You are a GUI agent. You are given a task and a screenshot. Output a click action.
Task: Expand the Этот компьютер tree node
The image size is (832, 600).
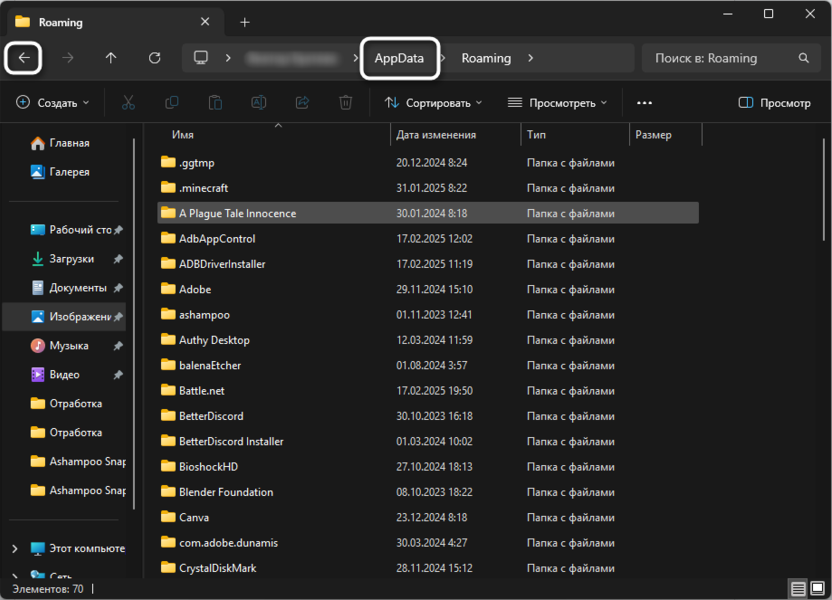point(15,549)
